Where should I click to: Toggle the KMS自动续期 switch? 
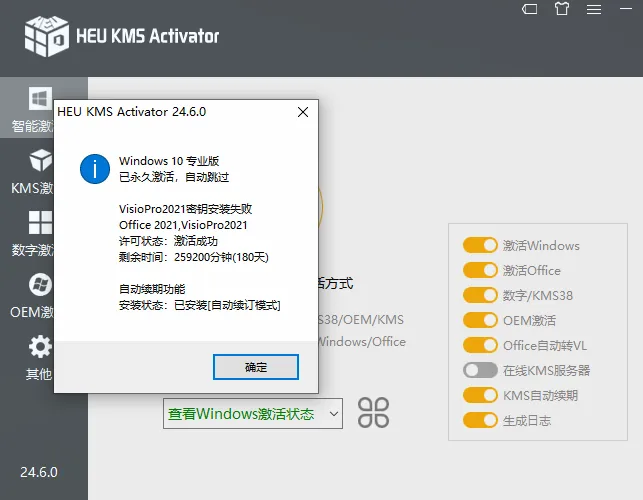[x=480, y=395]
